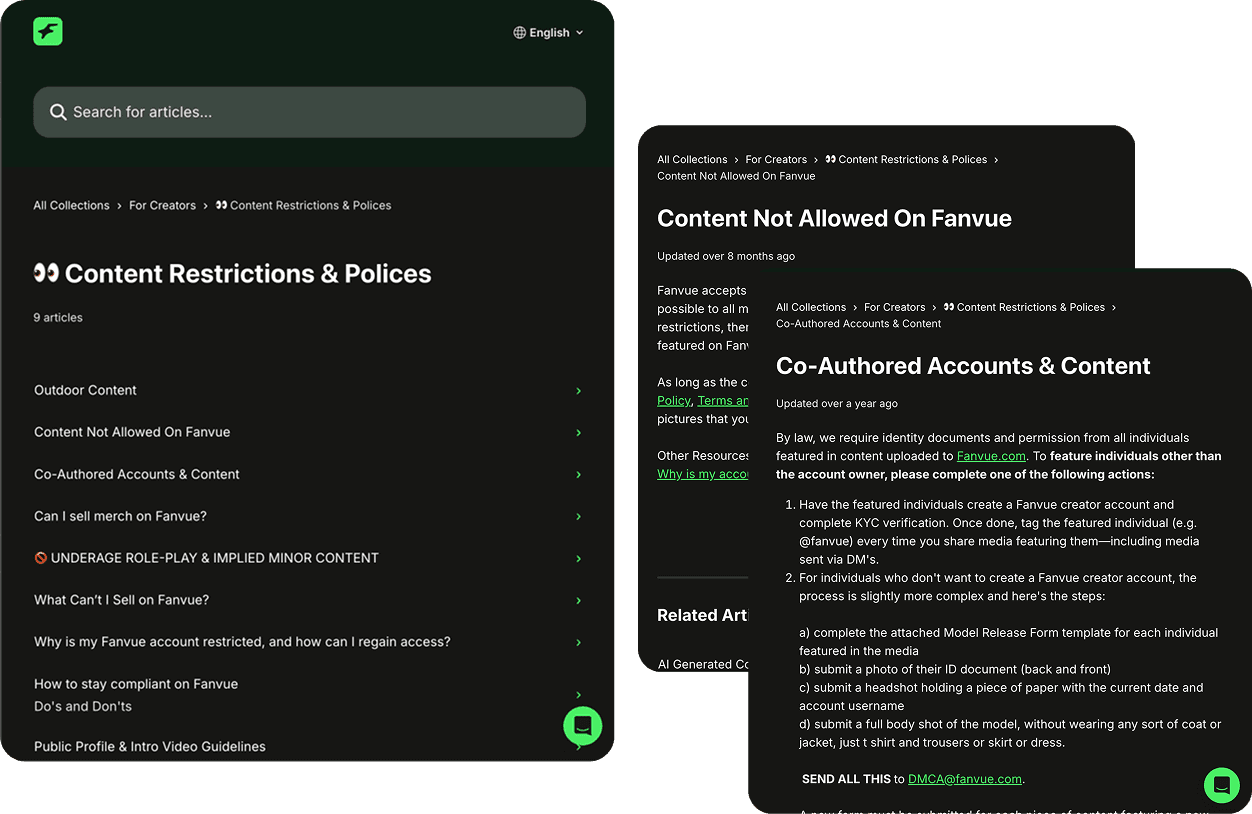1252x814 pixels.
Task: Click the globe language icon
Action: click(x=519, y=33)
